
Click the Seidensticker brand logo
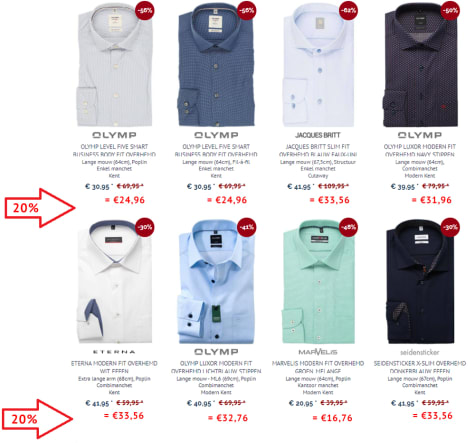tap(420, 352)
